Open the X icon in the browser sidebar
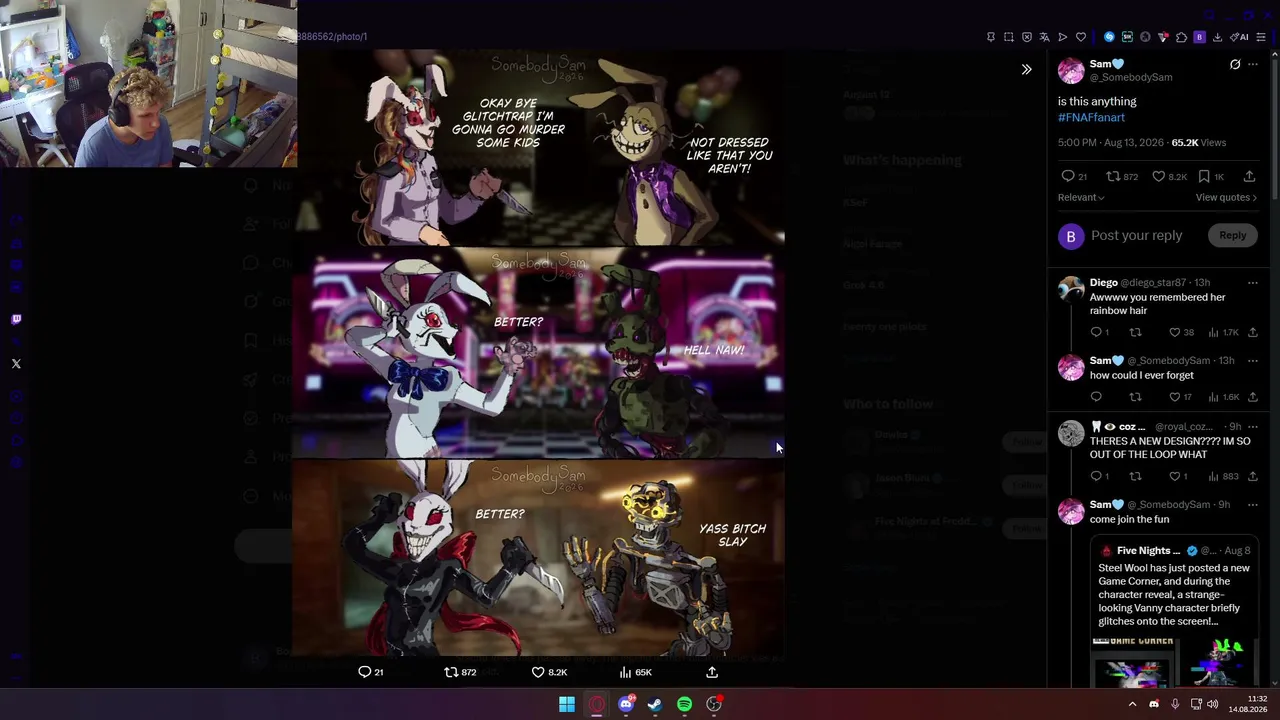 (16, 363)
